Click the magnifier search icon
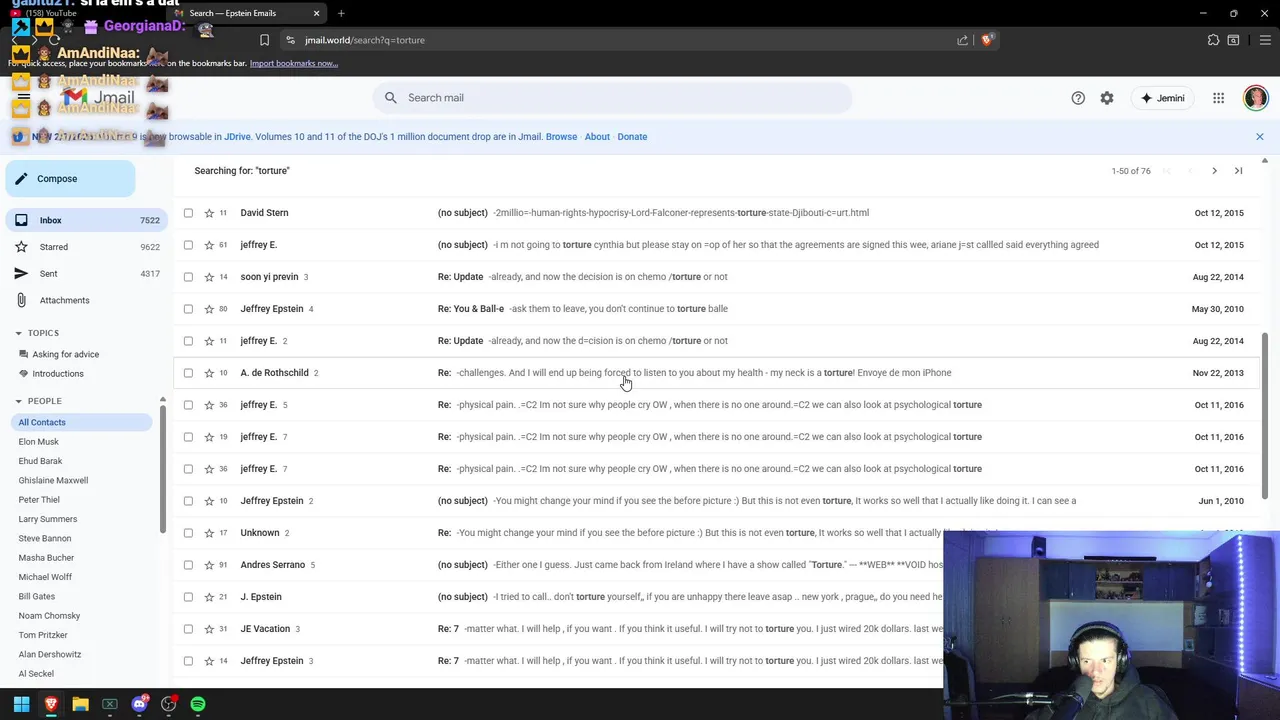 [391, 98]
